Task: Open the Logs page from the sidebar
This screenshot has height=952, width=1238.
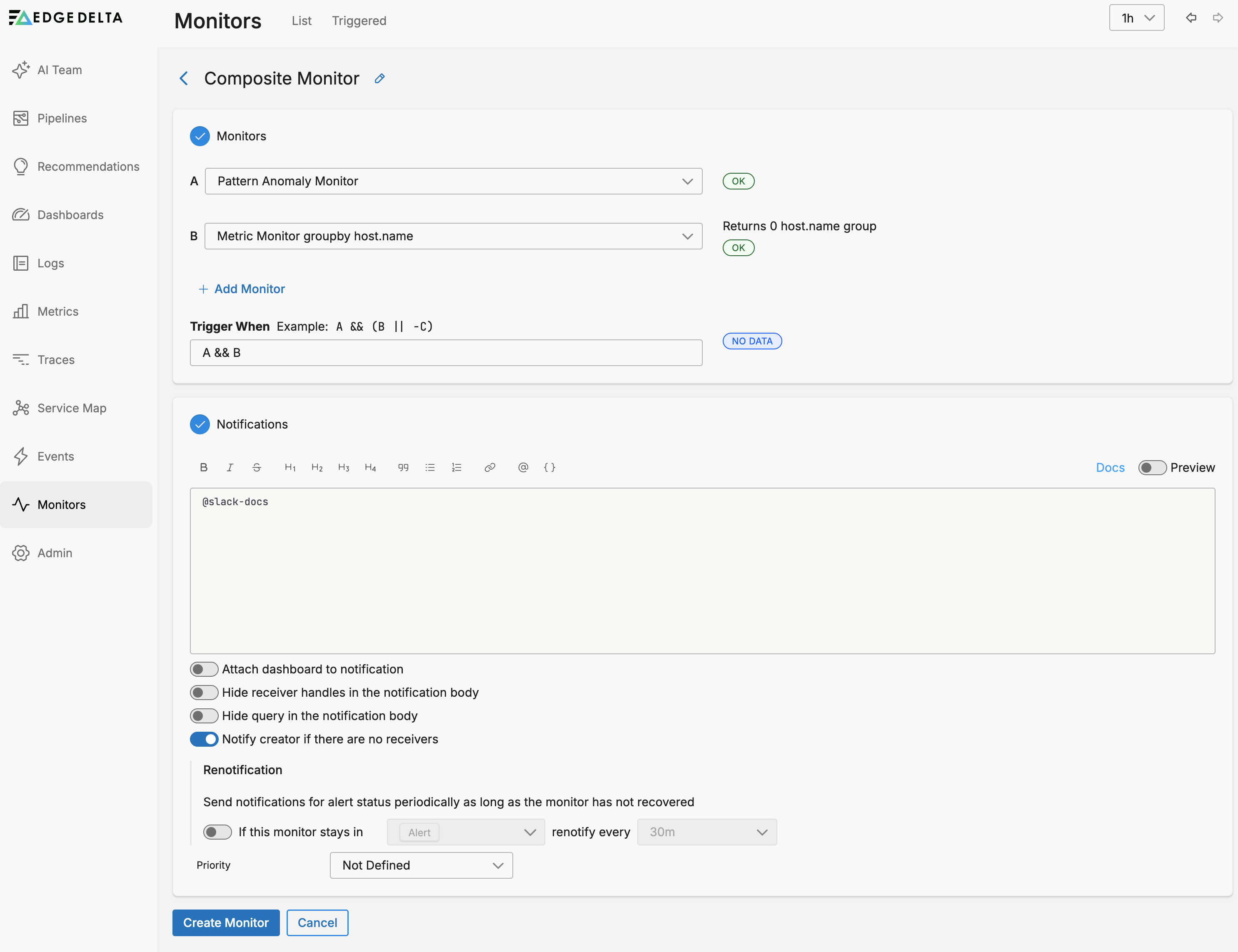Action: coord(50,263)
